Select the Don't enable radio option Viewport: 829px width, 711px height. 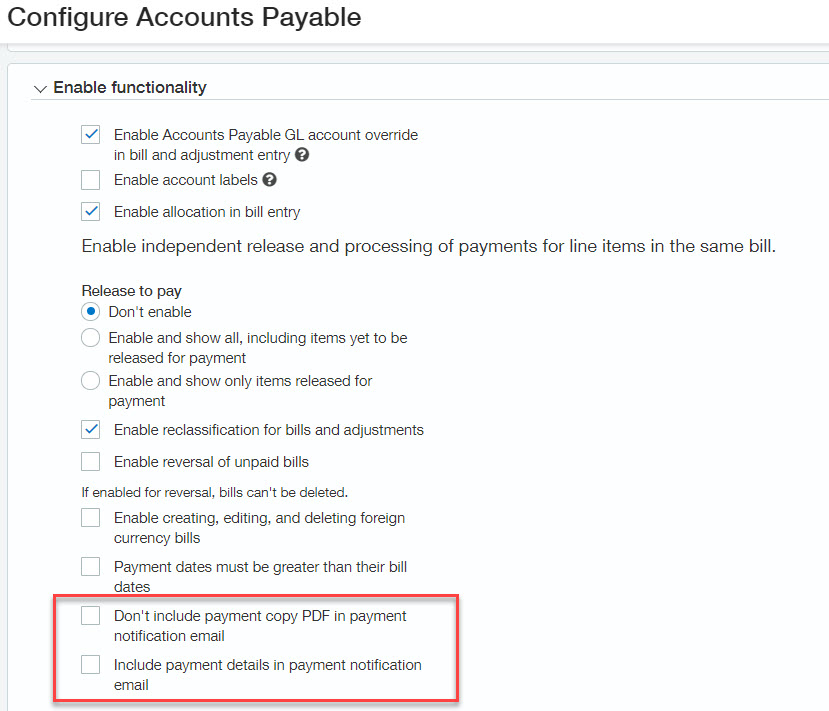(91, 312)
